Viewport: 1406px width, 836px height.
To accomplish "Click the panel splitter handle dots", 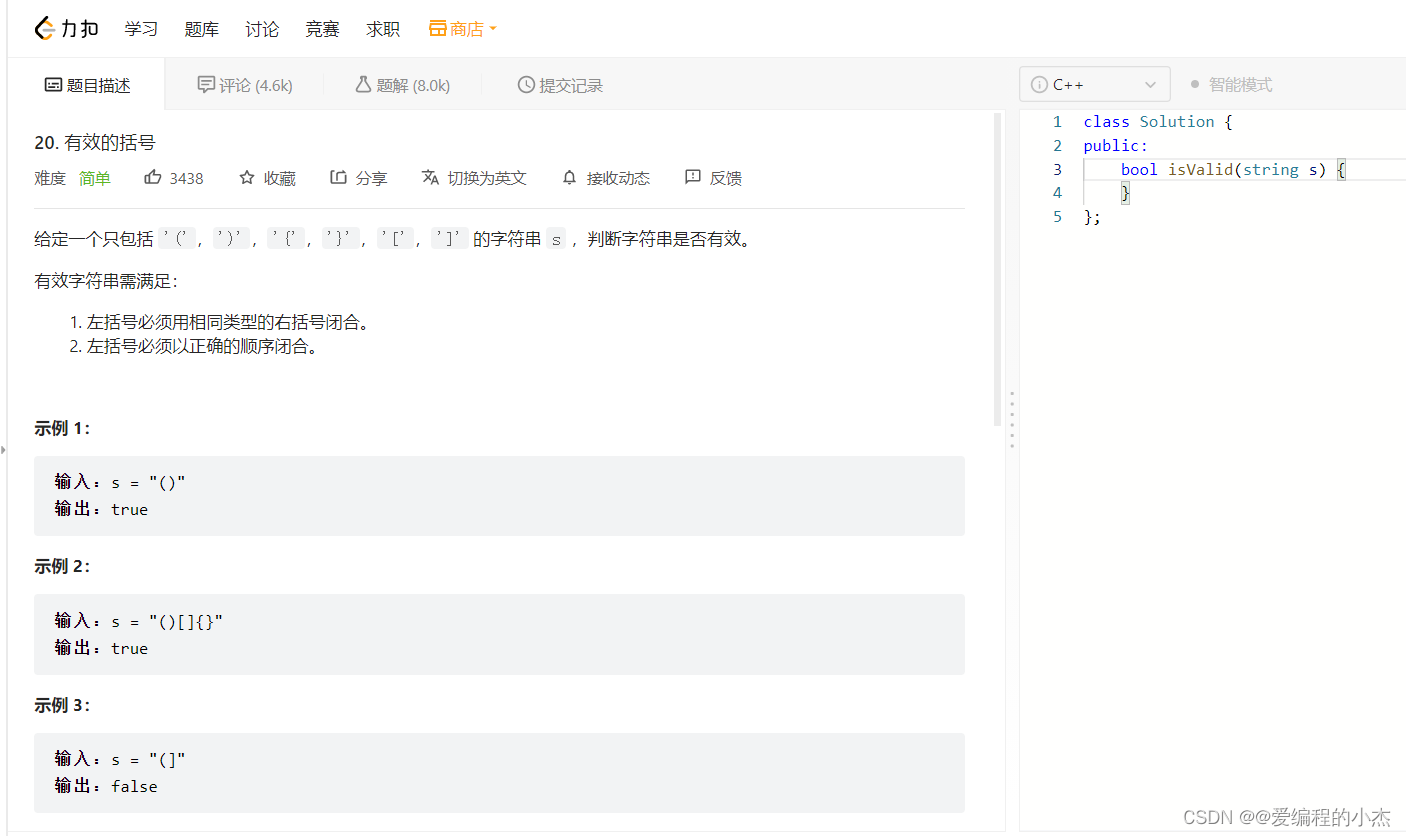I will click(1012, 420).
